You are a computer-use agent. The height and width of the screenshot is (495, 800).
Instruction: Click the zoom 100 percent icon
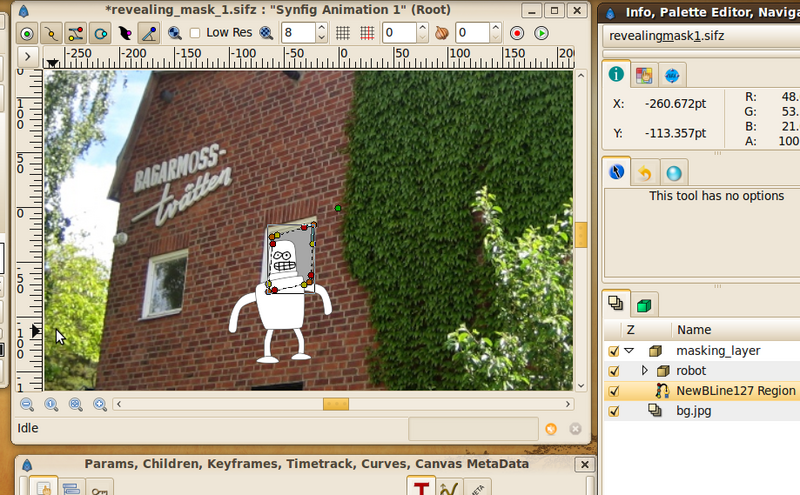click(51, 405)
